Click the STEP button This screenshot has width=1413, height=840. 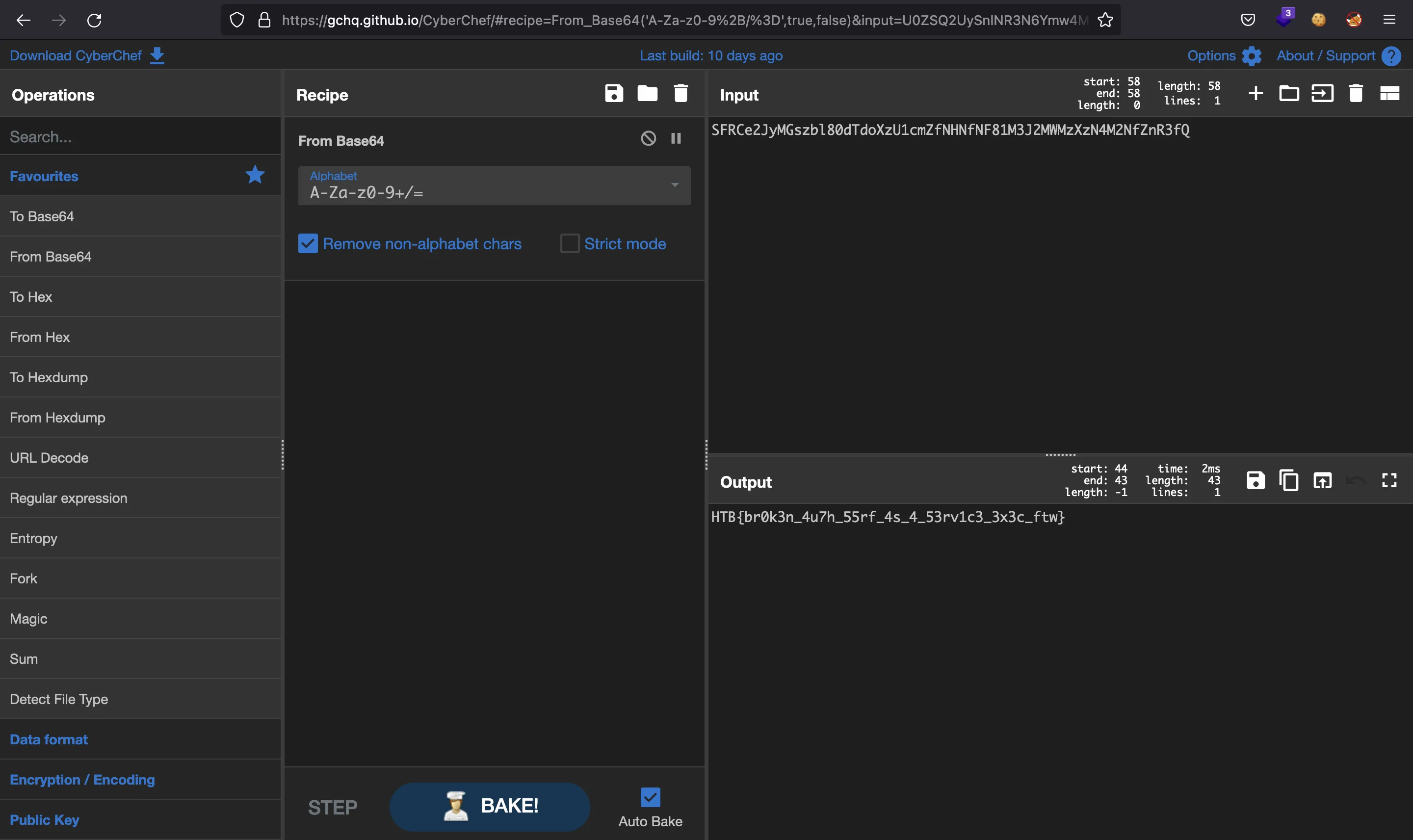(333, 807)
